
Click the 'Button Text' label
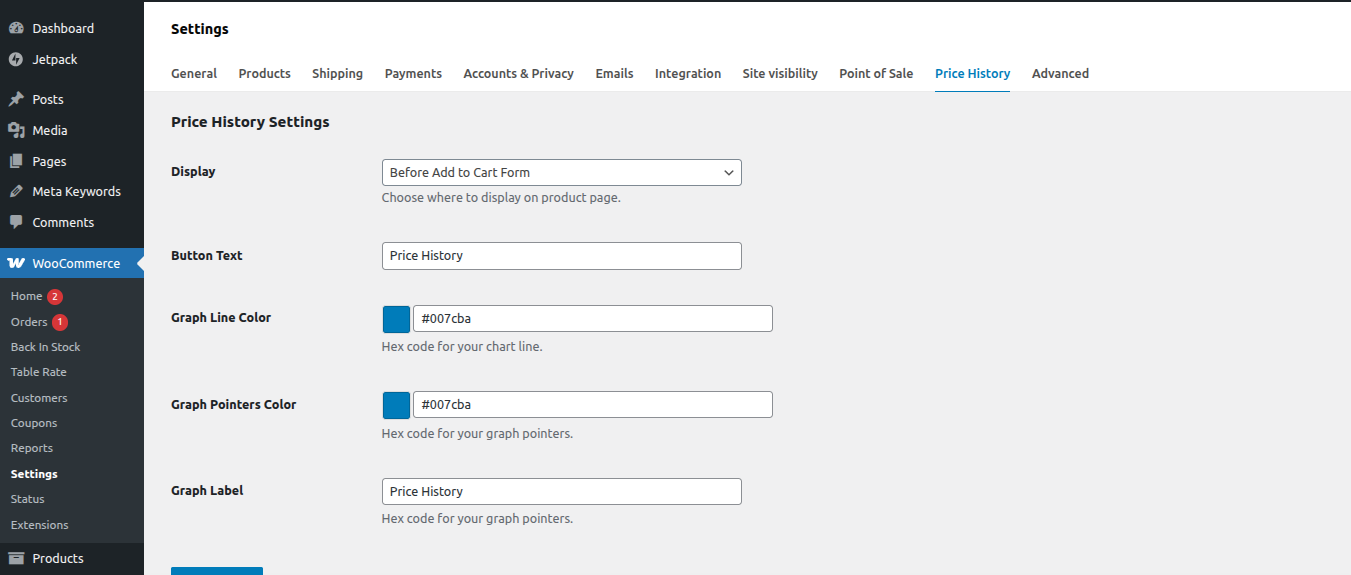207,256
